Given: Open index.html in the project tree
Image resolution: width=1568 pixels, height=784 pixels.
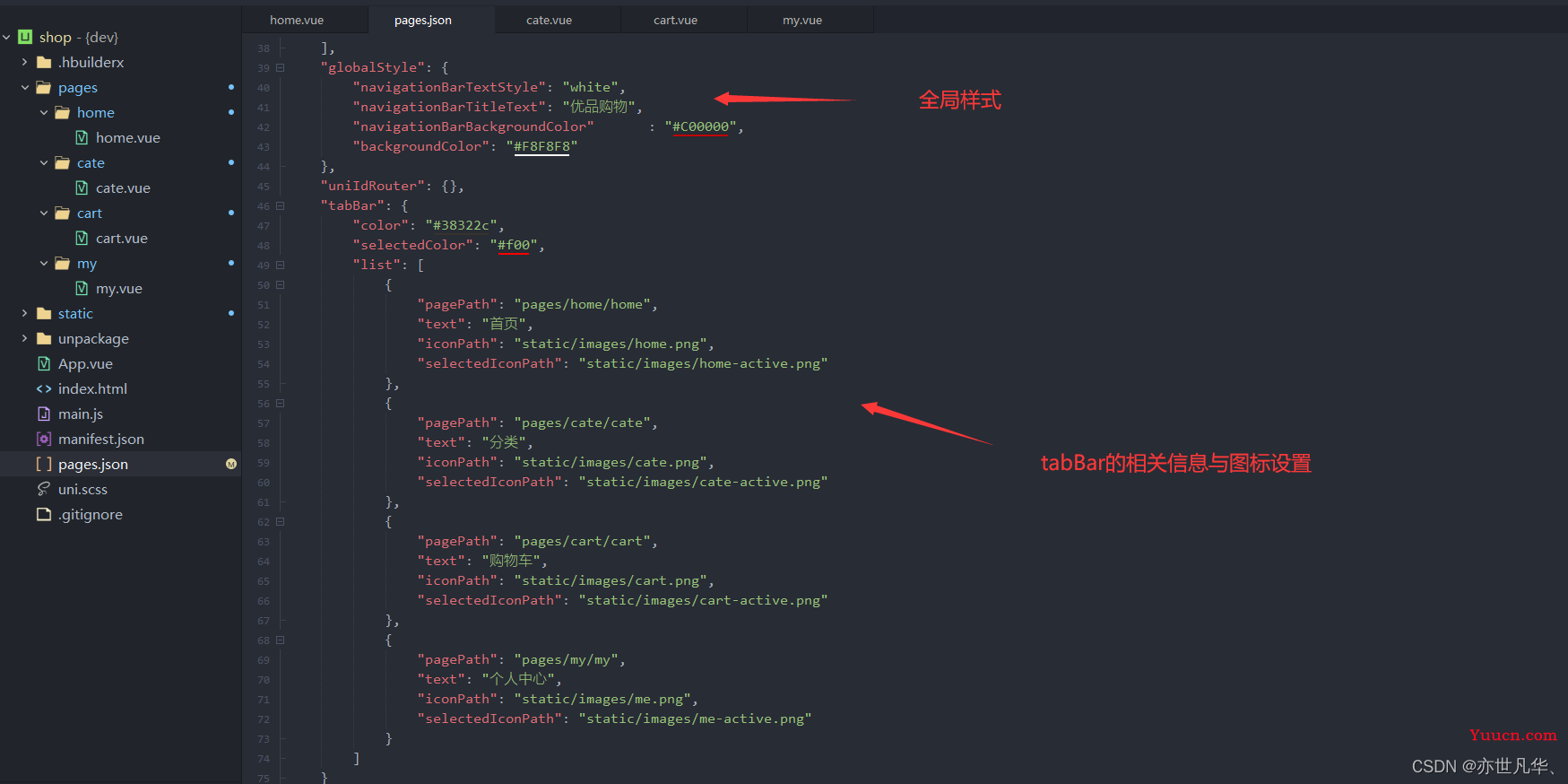Looking at the screenshot, I should point(92,388).
